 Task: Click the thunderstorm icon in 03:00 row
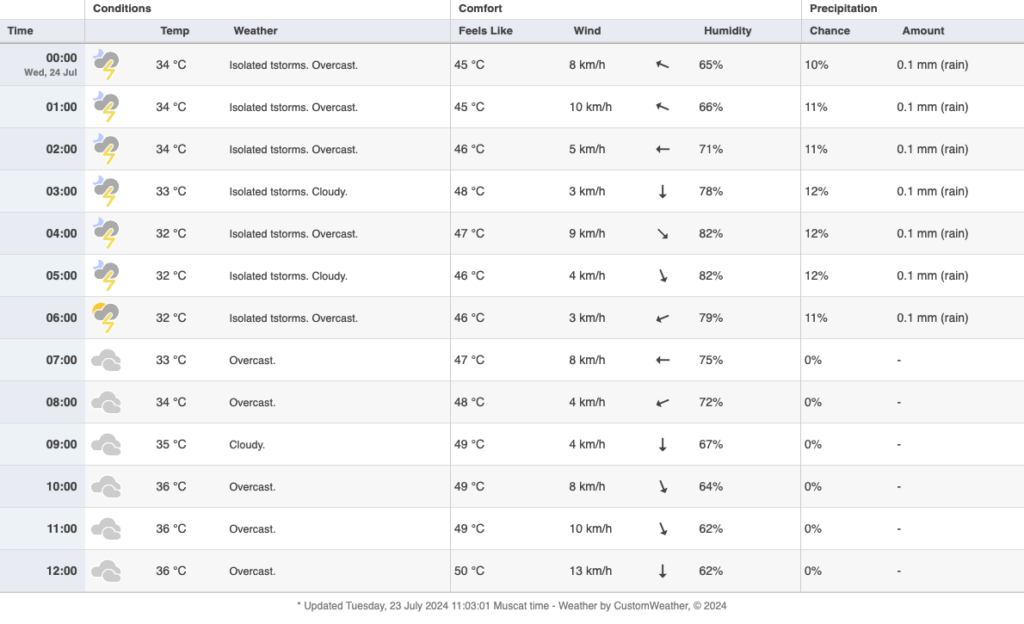[x=106, y=191]
